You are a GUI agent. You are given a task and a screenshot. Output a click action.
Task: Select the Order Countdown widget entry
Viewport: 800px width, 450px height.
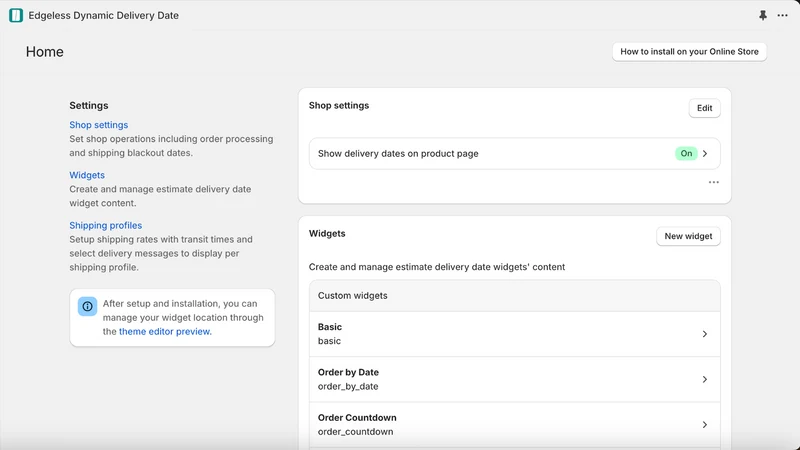[x=514, y=424]
